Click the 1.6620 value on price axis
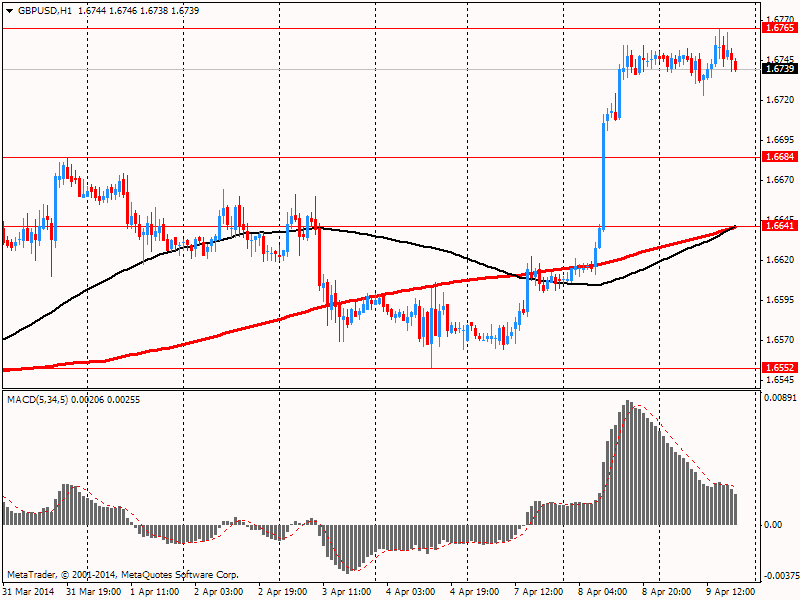 point(781,260)
